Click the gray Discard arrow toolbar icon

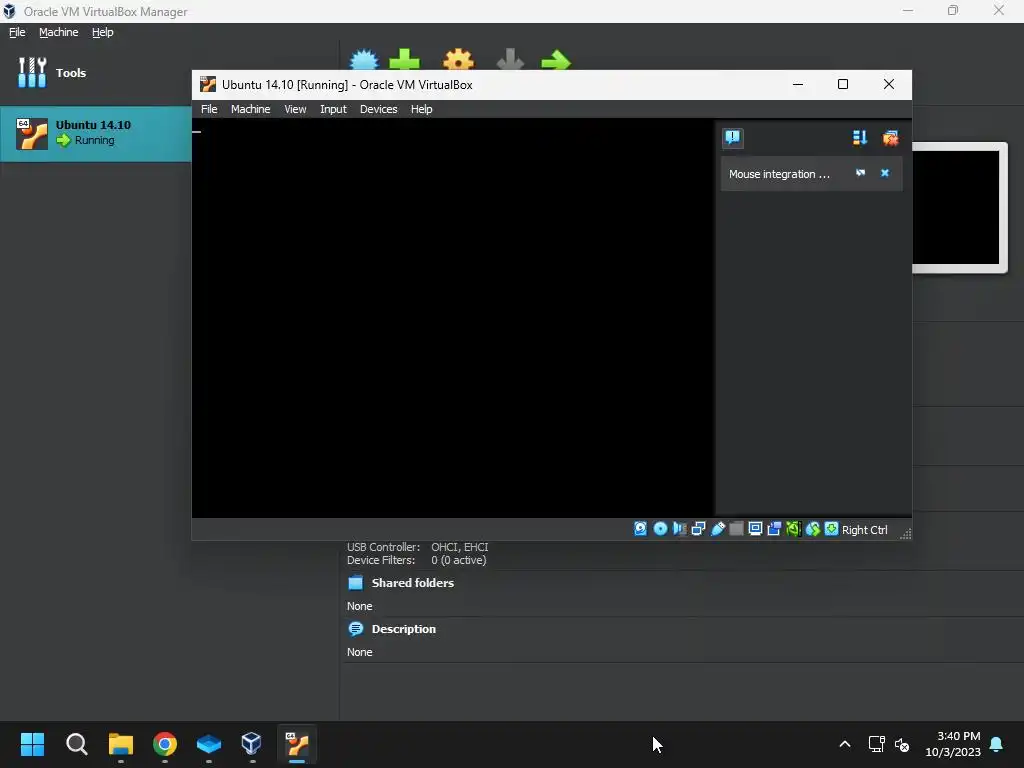click(x=510, y=59)
